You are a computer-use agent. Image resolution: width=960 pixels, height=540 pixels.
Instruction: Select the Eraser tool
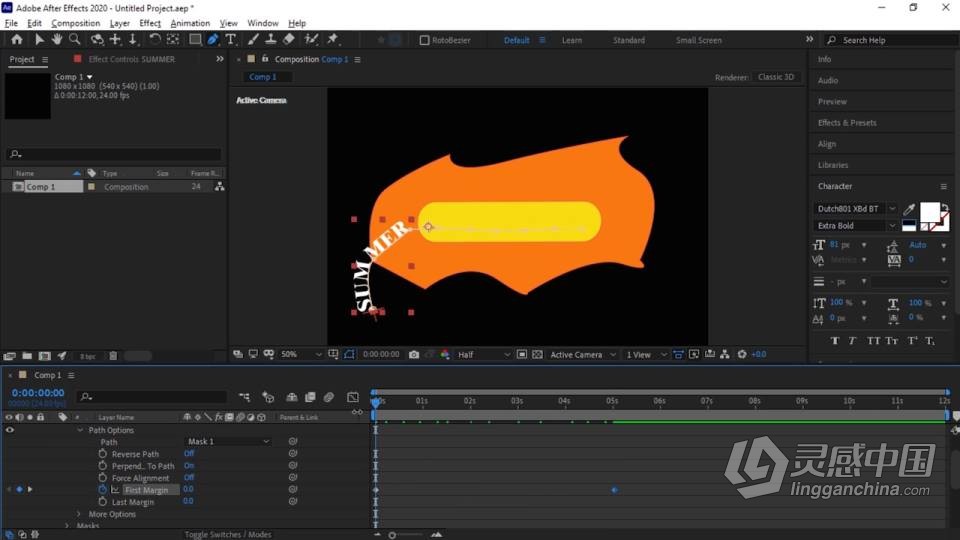(x=289, y=40)
